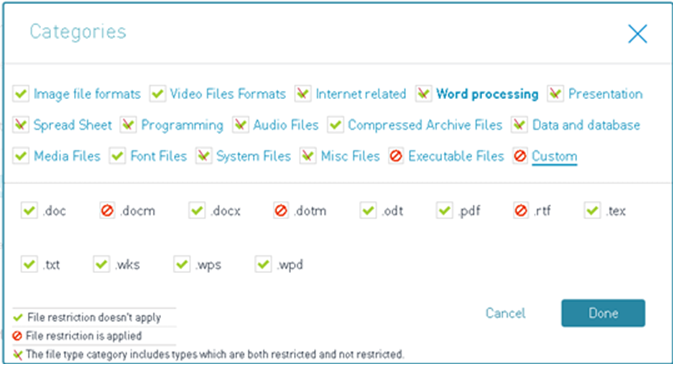Screen dimensions: 676x366
Task: Click the mixed-state icon beside Misc Files
Action: [x=308, y=156]
